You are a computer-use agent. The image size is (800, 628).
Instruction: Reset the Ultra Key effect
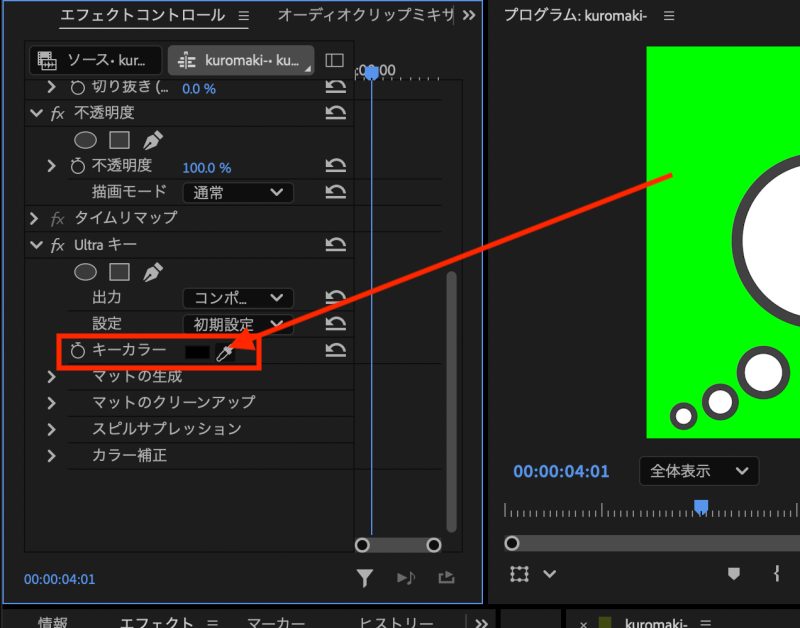[x=336, y=245]
